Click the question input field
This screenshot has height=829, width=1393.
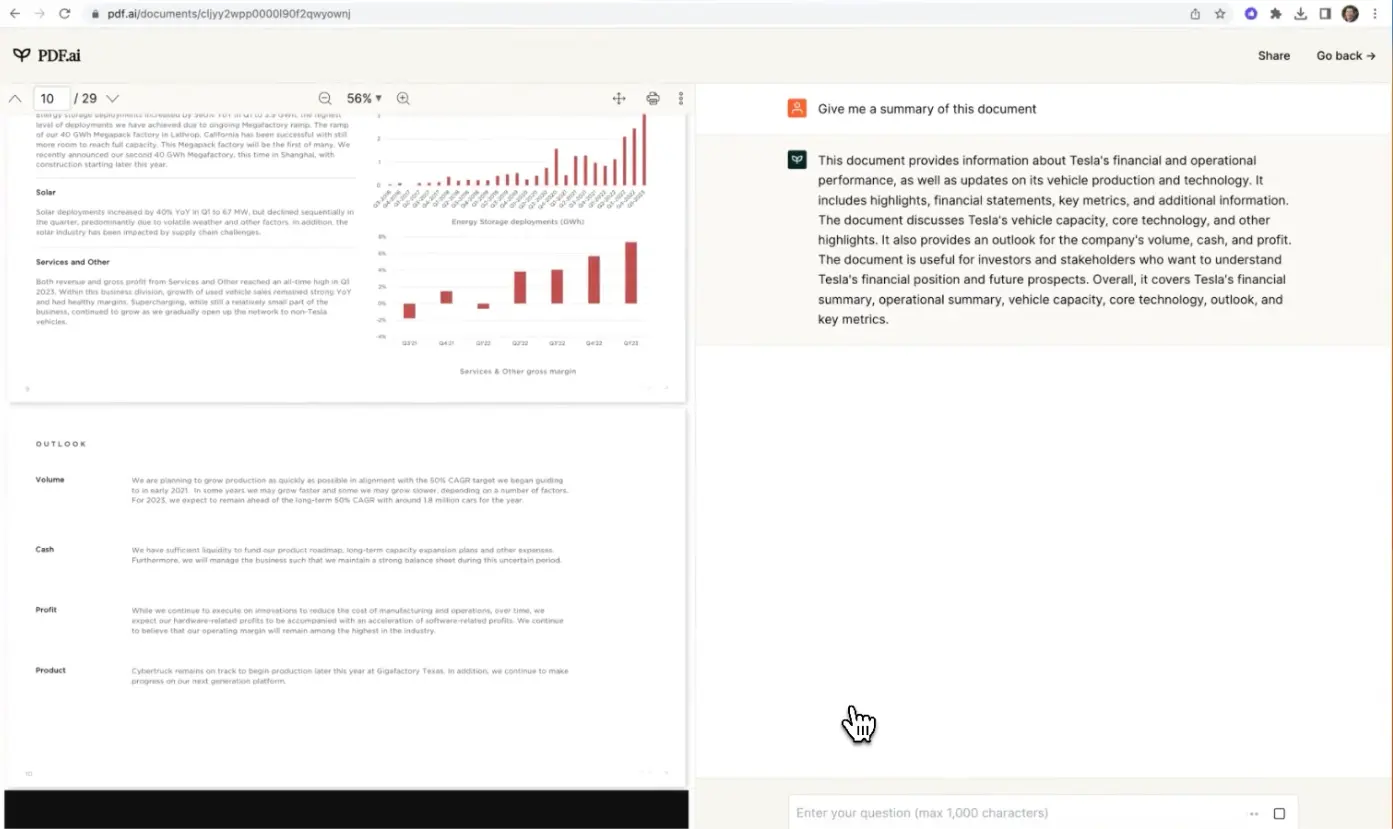coord(1000,813)
